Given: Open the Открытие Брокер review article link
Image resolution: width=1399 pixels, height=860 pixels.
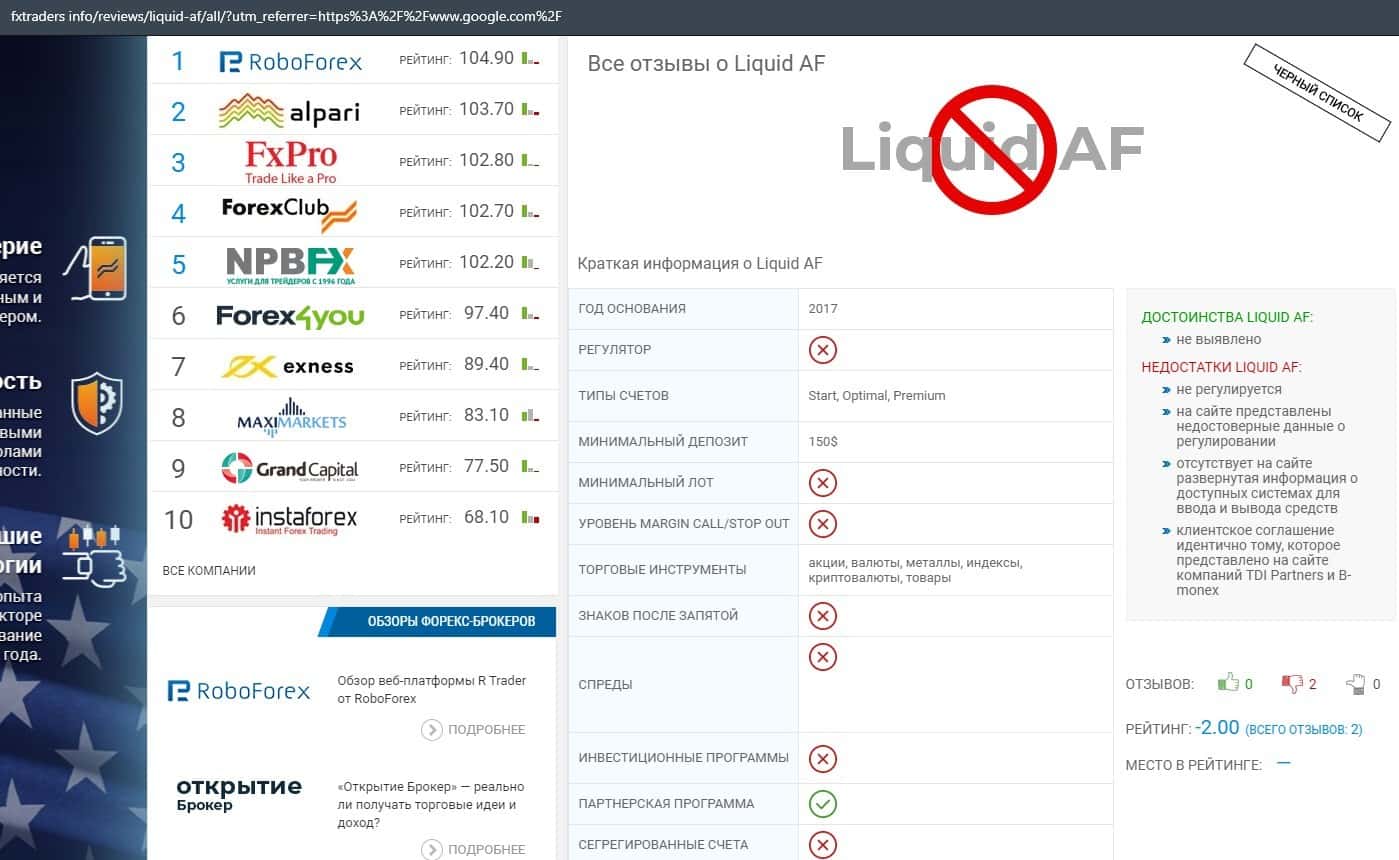Looking at the screenshot, I should click(430, 805).
